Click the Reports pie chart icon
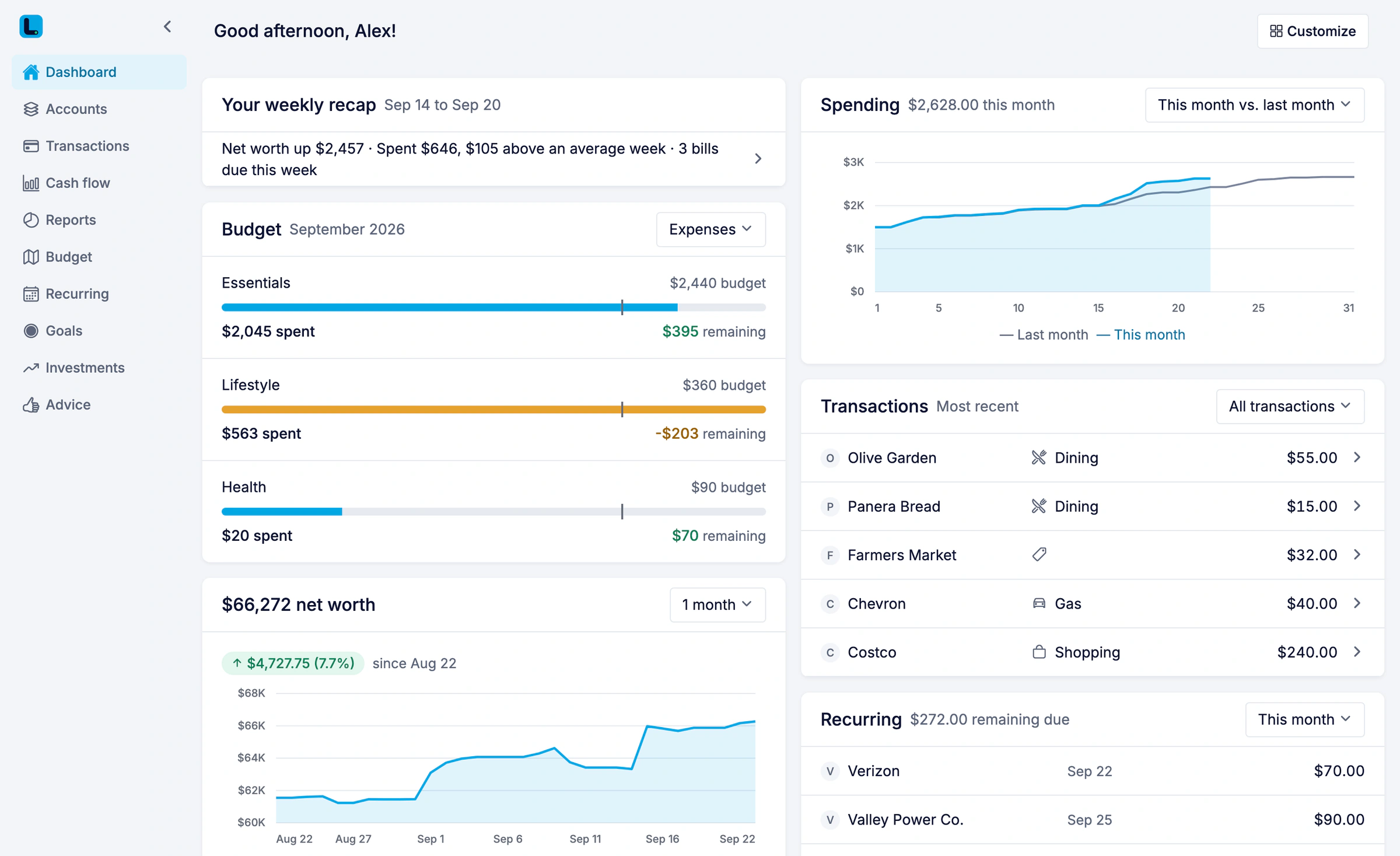The width and height of the screenshot is (1400, 856). click(x=31, y=220)
